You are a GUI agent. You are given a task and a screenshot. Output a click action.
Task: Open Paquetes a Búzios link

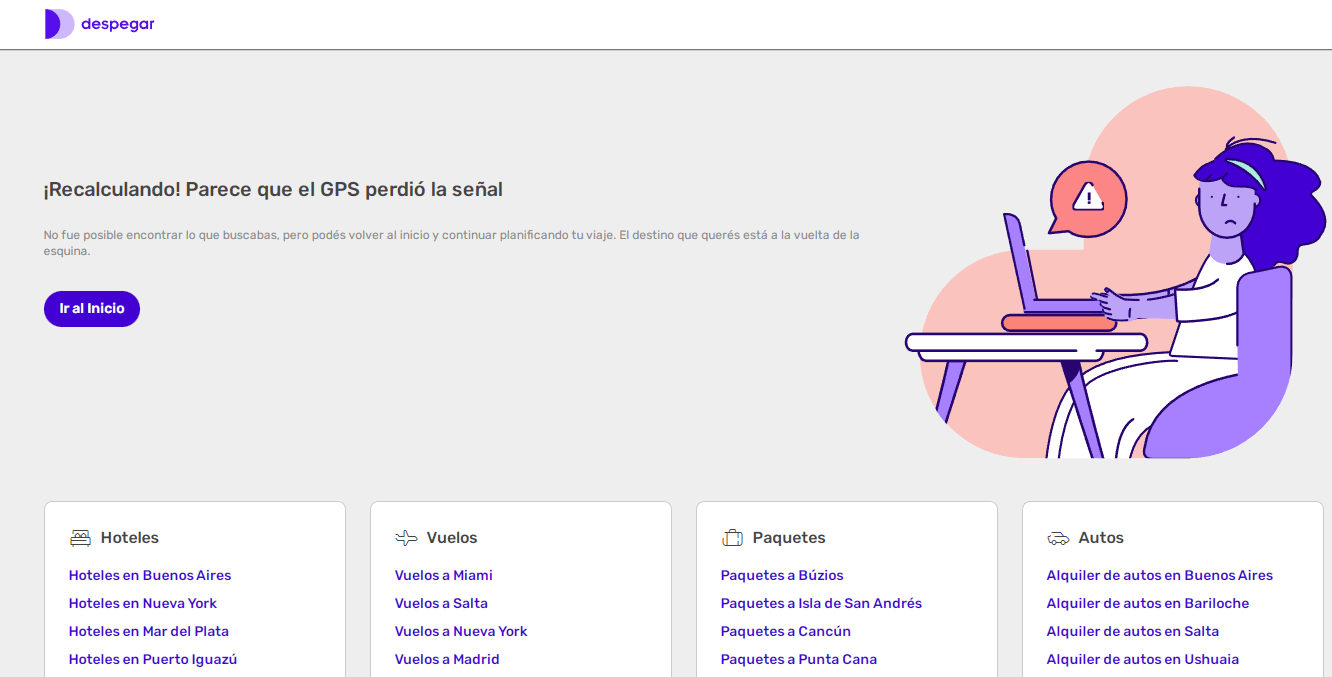tap(782, 575)
